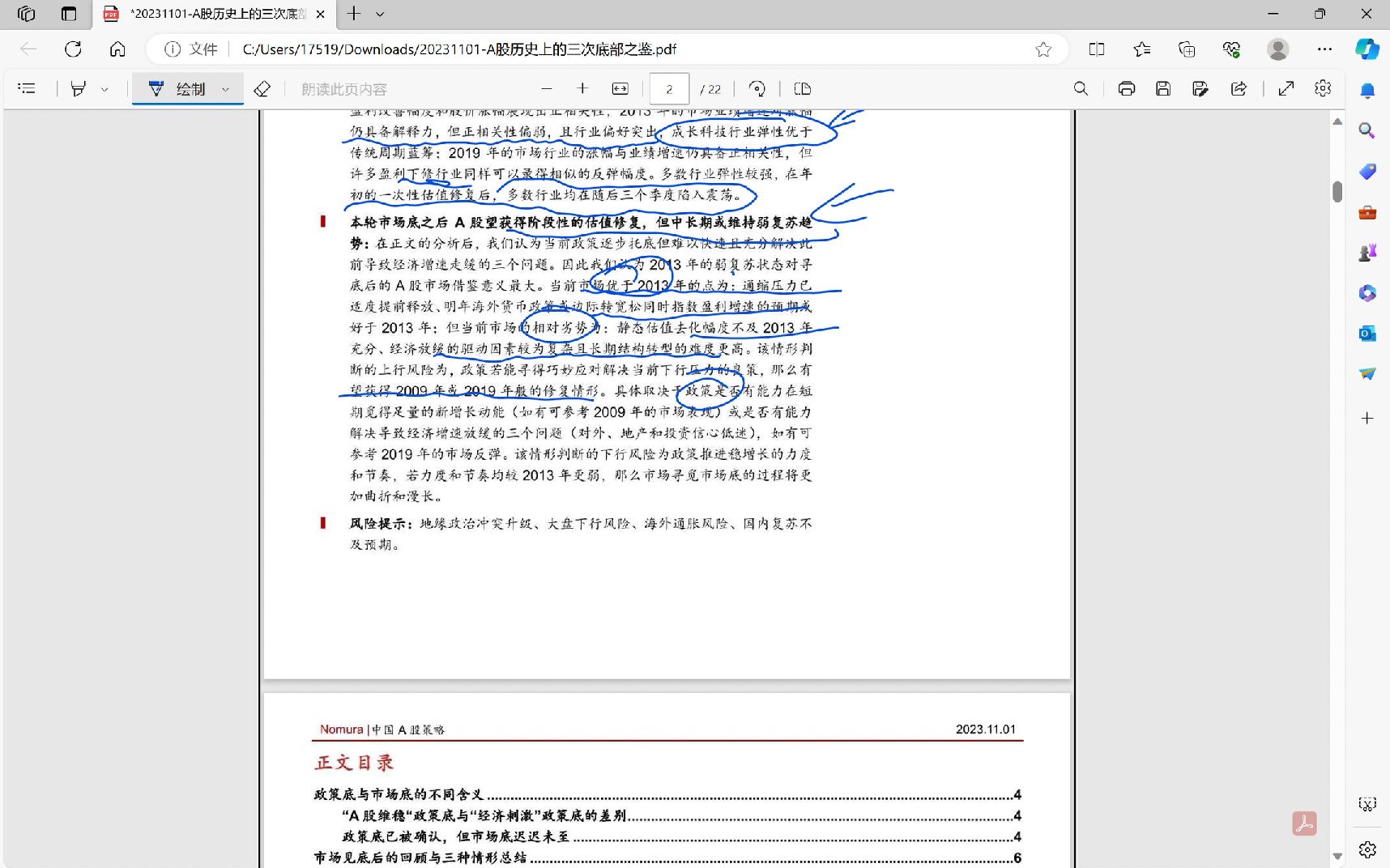Open Outlook in the sidebar

pos(1367,334)
